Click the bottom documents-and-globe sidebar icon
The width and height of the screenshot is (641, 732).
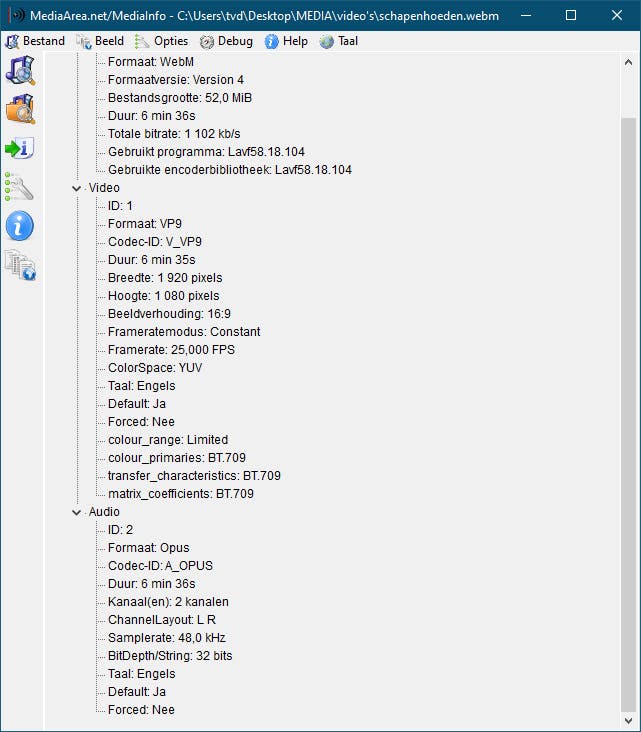point(20,265)
